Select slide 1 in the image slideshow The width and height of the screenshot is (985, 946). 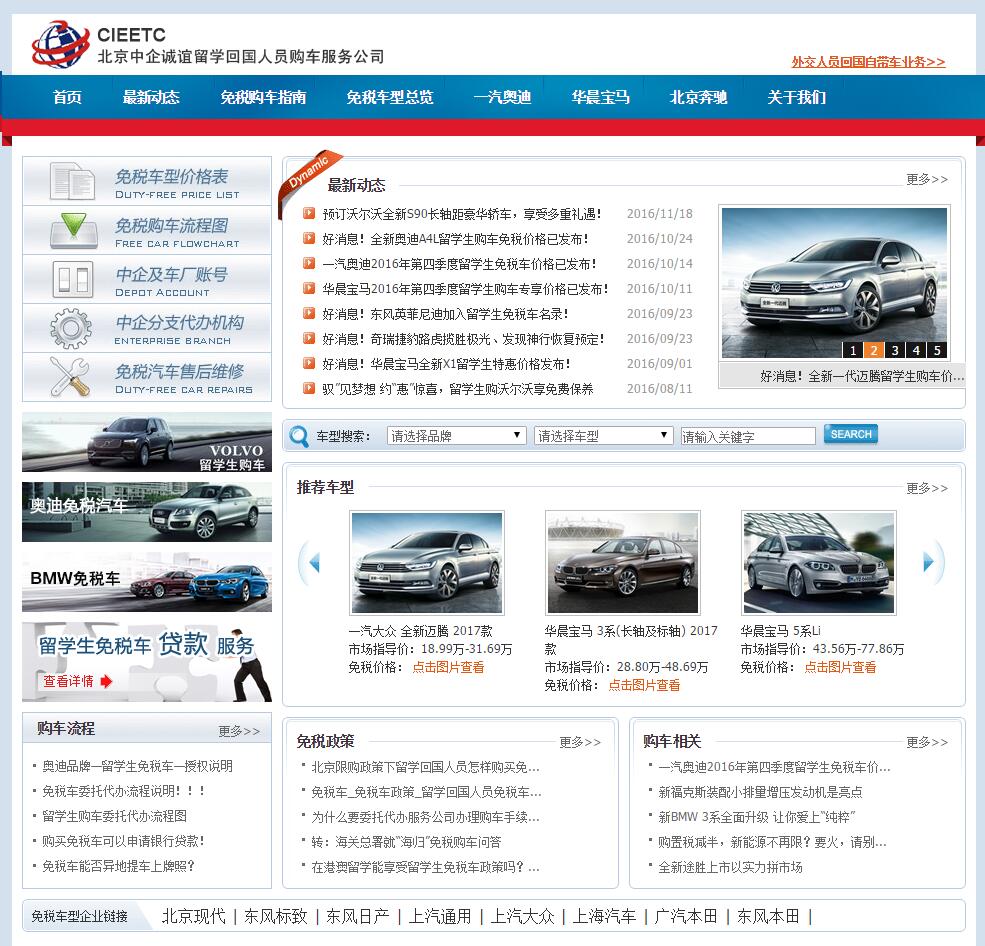(852, 350)
